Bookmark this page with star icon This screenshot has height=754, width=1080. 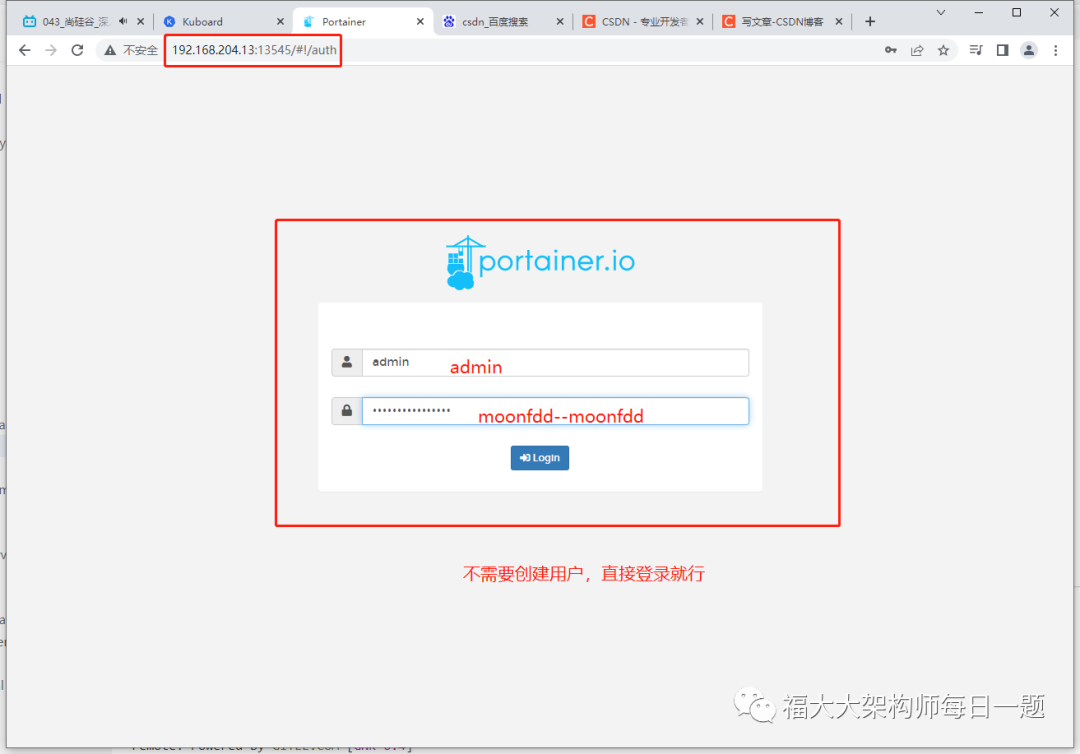coord(943,50)
